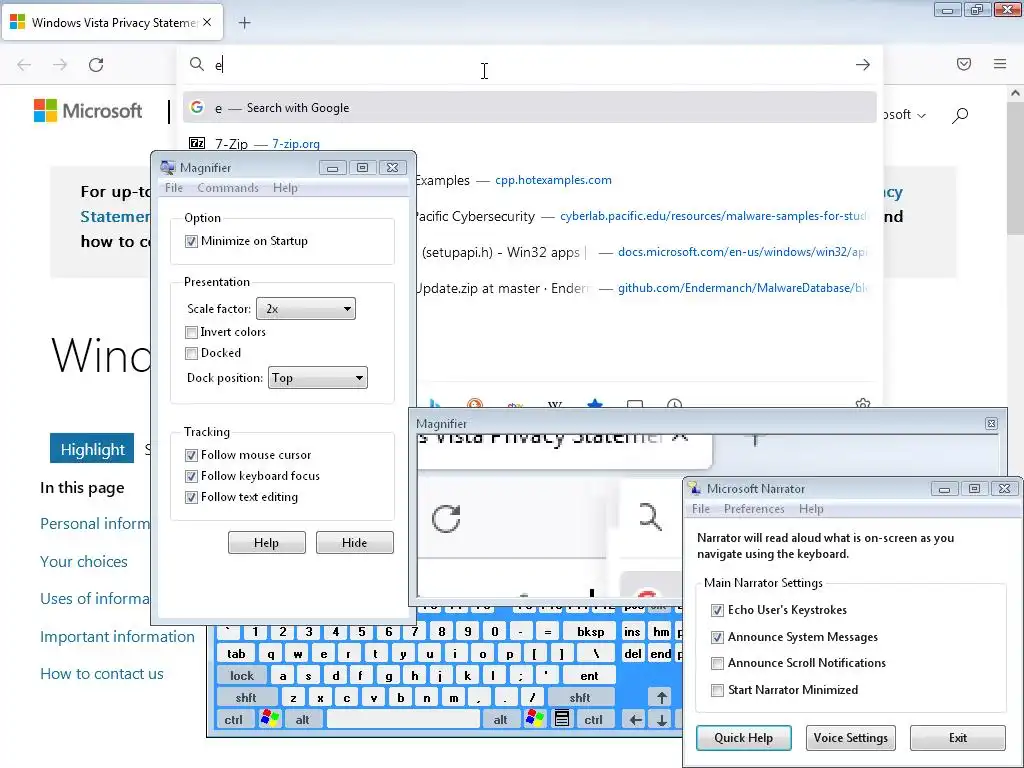This screenshot has width=1024, height=768.
Task: Enable Announce Scroll Notifications in Narrator
Action: [x=717, y=663]
